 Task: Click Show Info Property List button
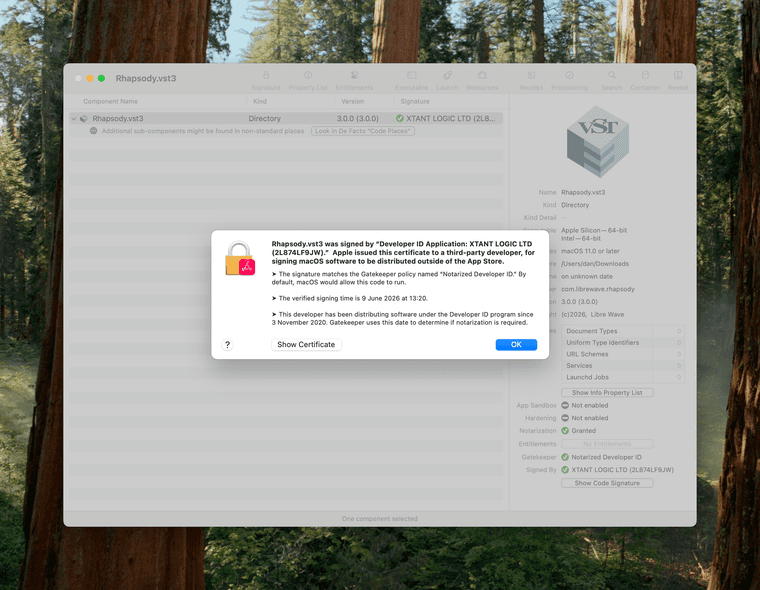pos(607,393)
